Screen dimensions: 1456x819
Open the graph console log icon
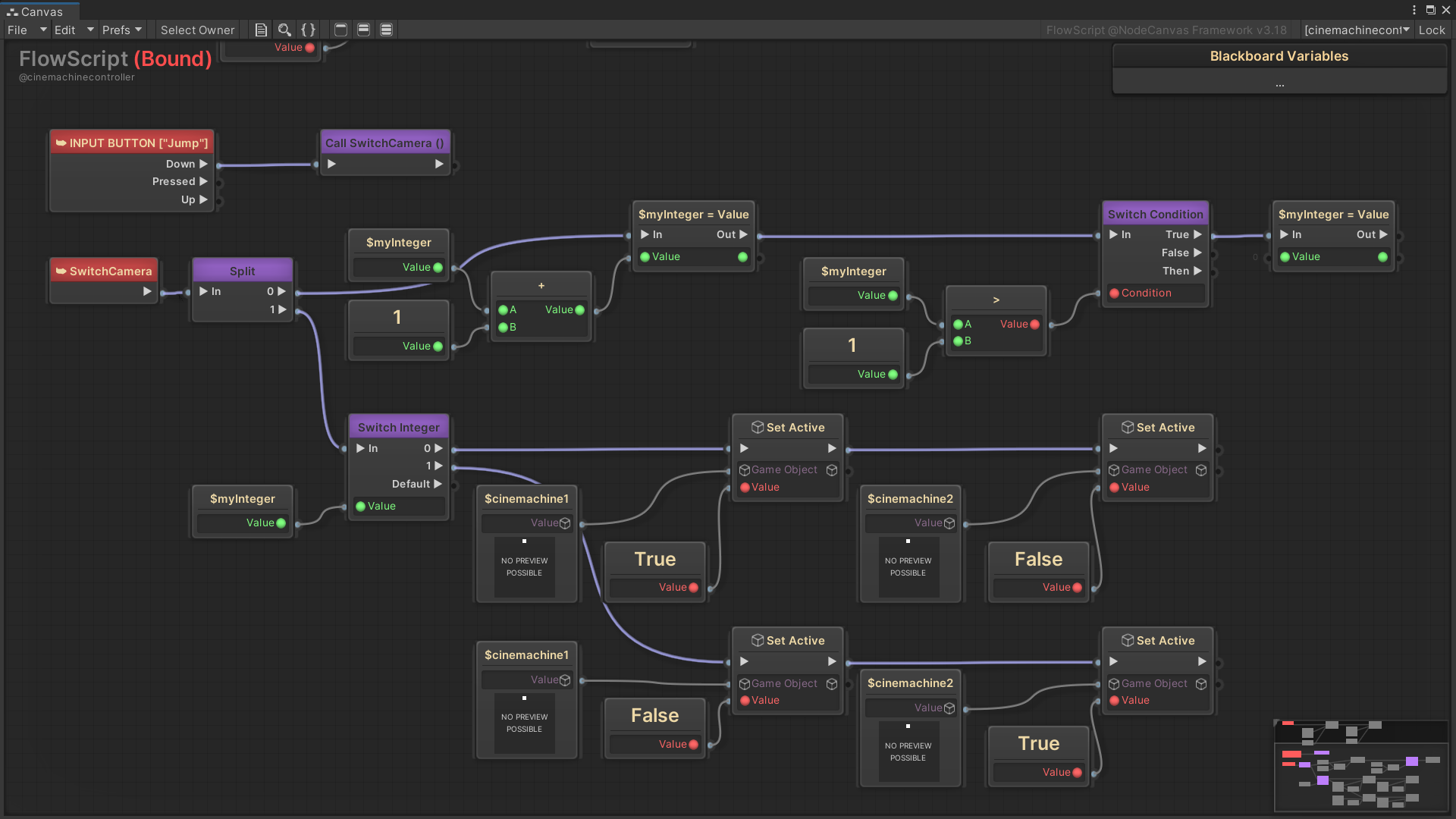click(x=261, y=30)
